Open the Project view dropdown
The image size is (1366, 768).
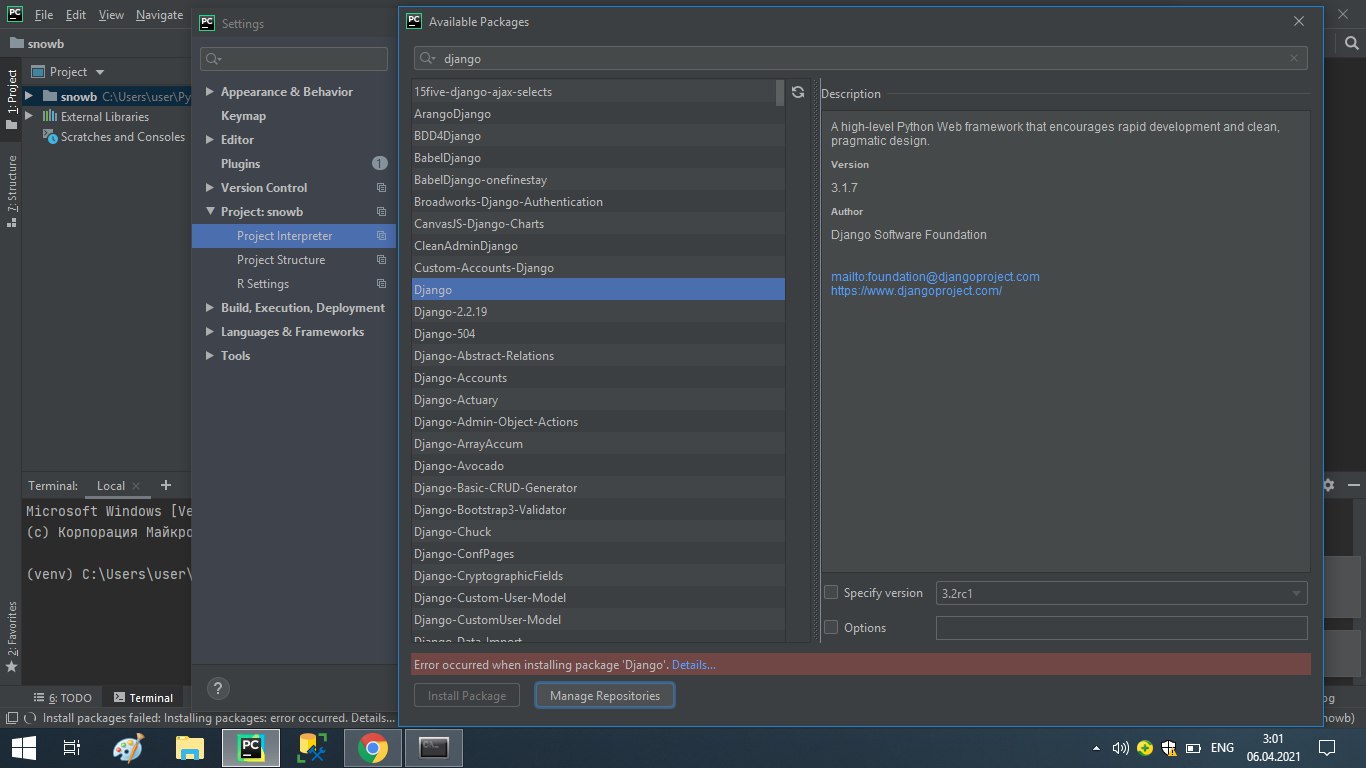pyautogui.click(x=68, y=72)
